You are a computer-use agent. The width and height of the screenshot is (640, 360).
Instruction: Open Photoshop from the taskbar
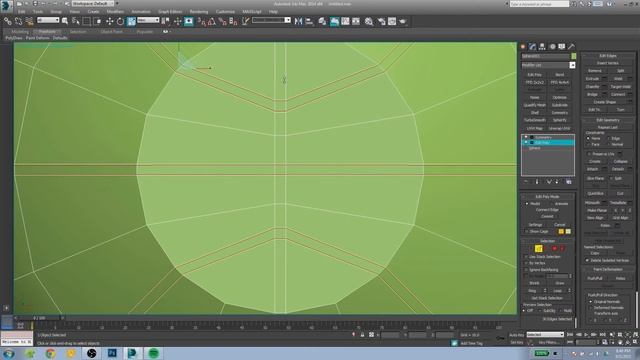[x=112, y=353]
